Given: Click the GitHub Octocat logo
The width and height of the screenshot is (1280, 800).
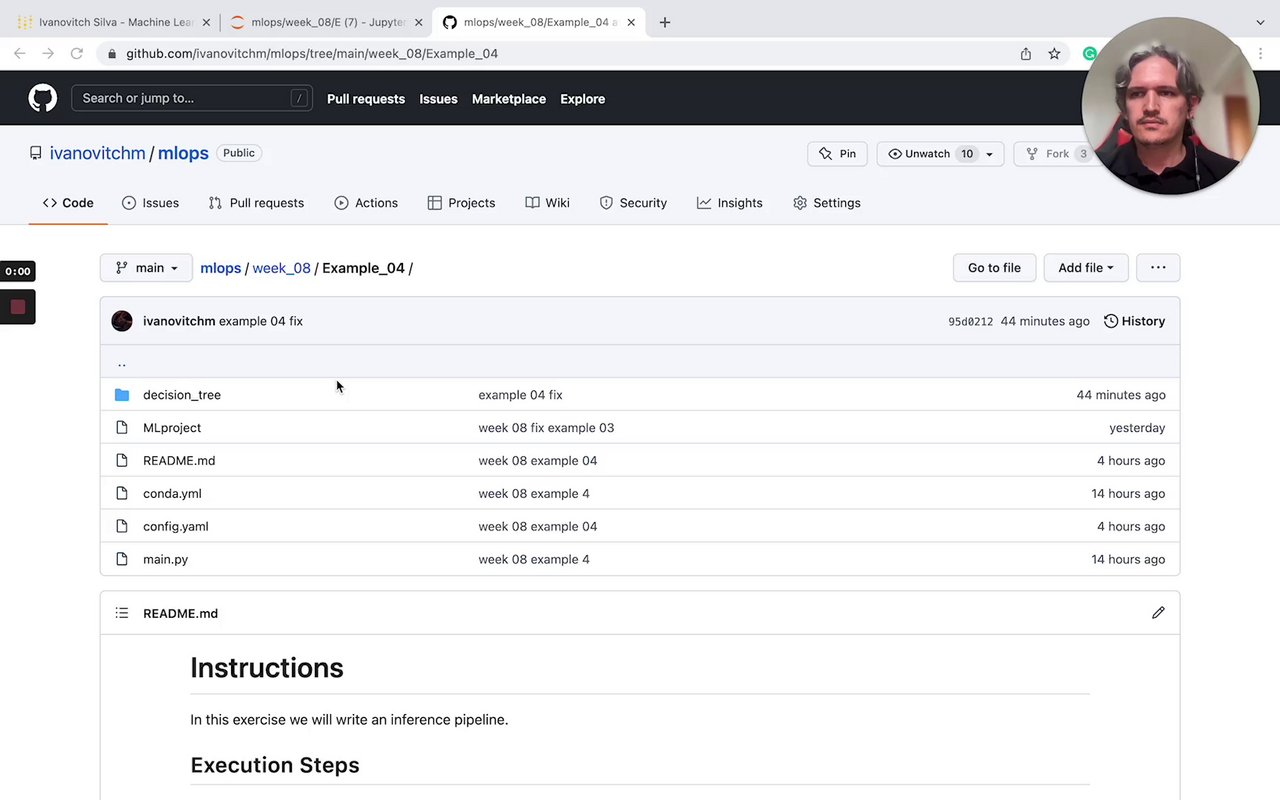Looking at the screenshot, I should pos(42,98).
